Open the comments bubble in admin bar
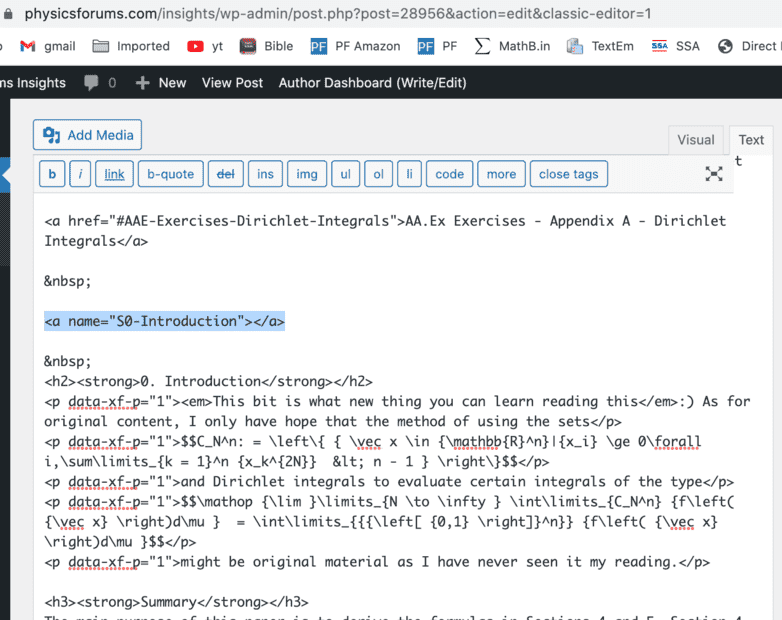This screenshot has width=782, height=620. 99,82
